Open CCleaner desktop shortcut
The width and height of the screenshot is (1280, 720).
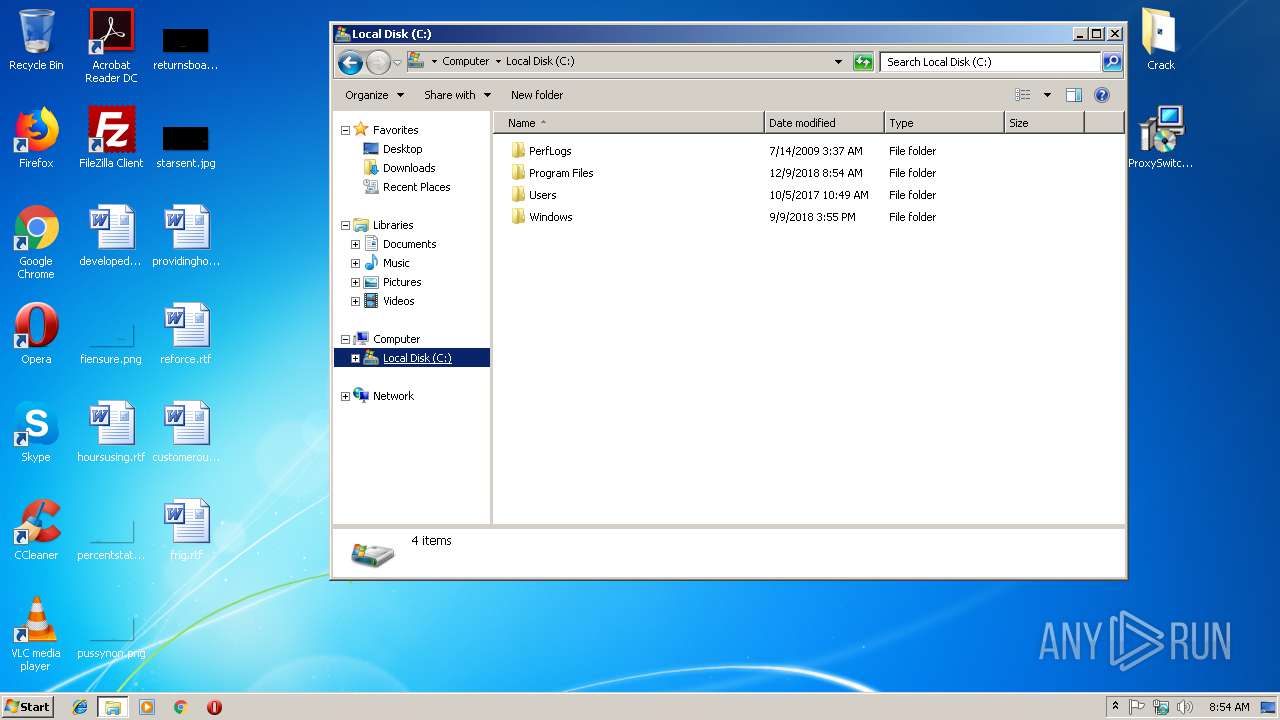click(36, 530)
